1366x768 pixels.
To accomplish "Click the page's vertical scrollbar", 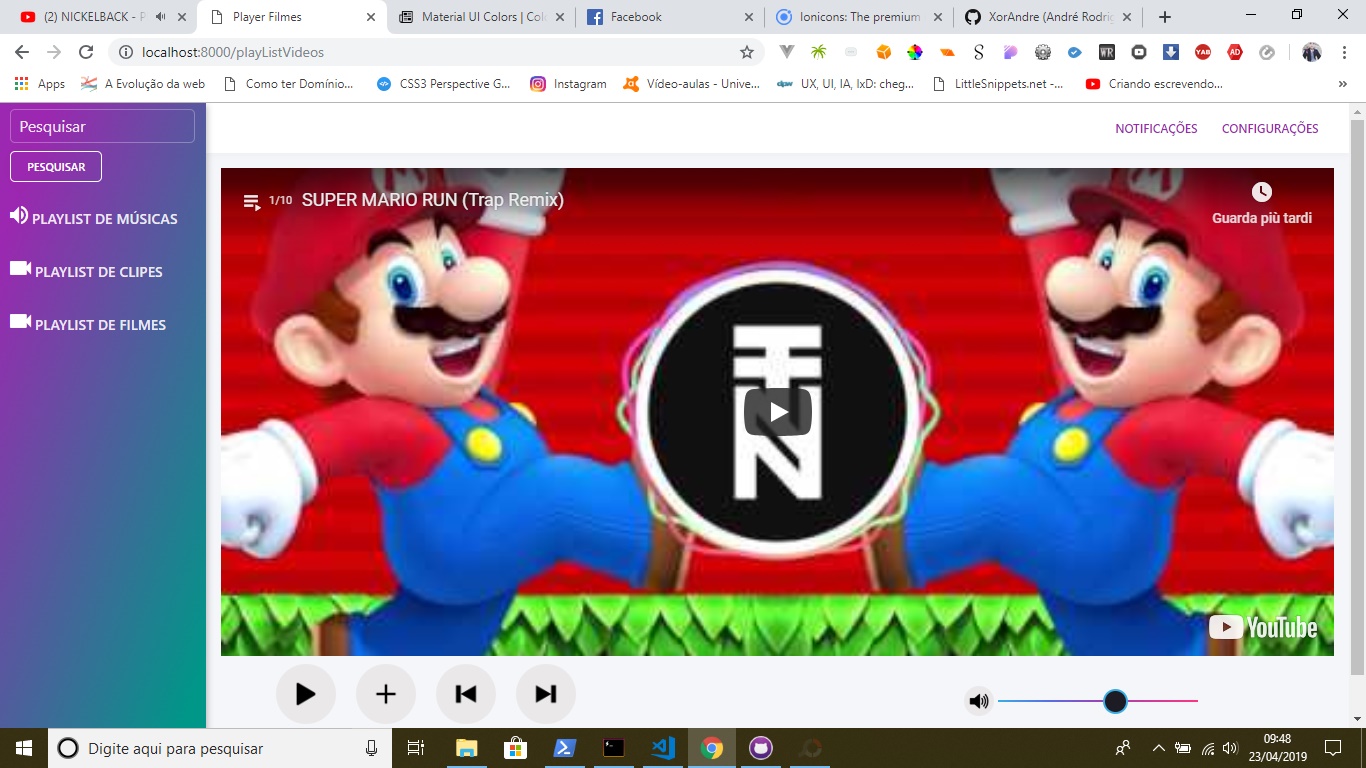I will click(x=1357, y=395).
